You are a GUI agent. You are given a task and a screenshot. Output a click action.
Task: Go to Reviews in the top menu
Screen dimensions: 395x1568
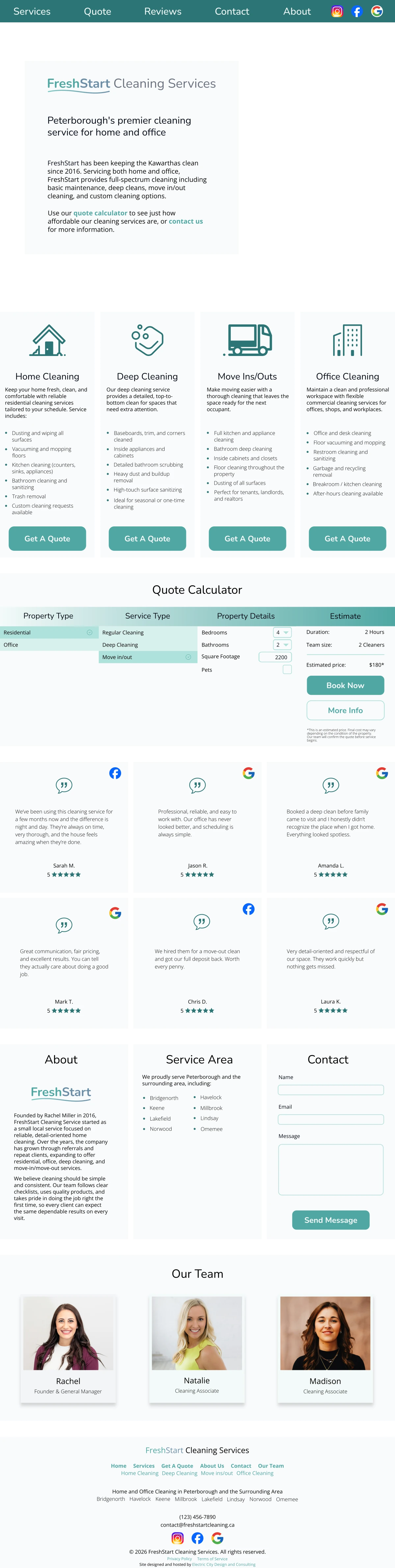(x=163, y=12)
